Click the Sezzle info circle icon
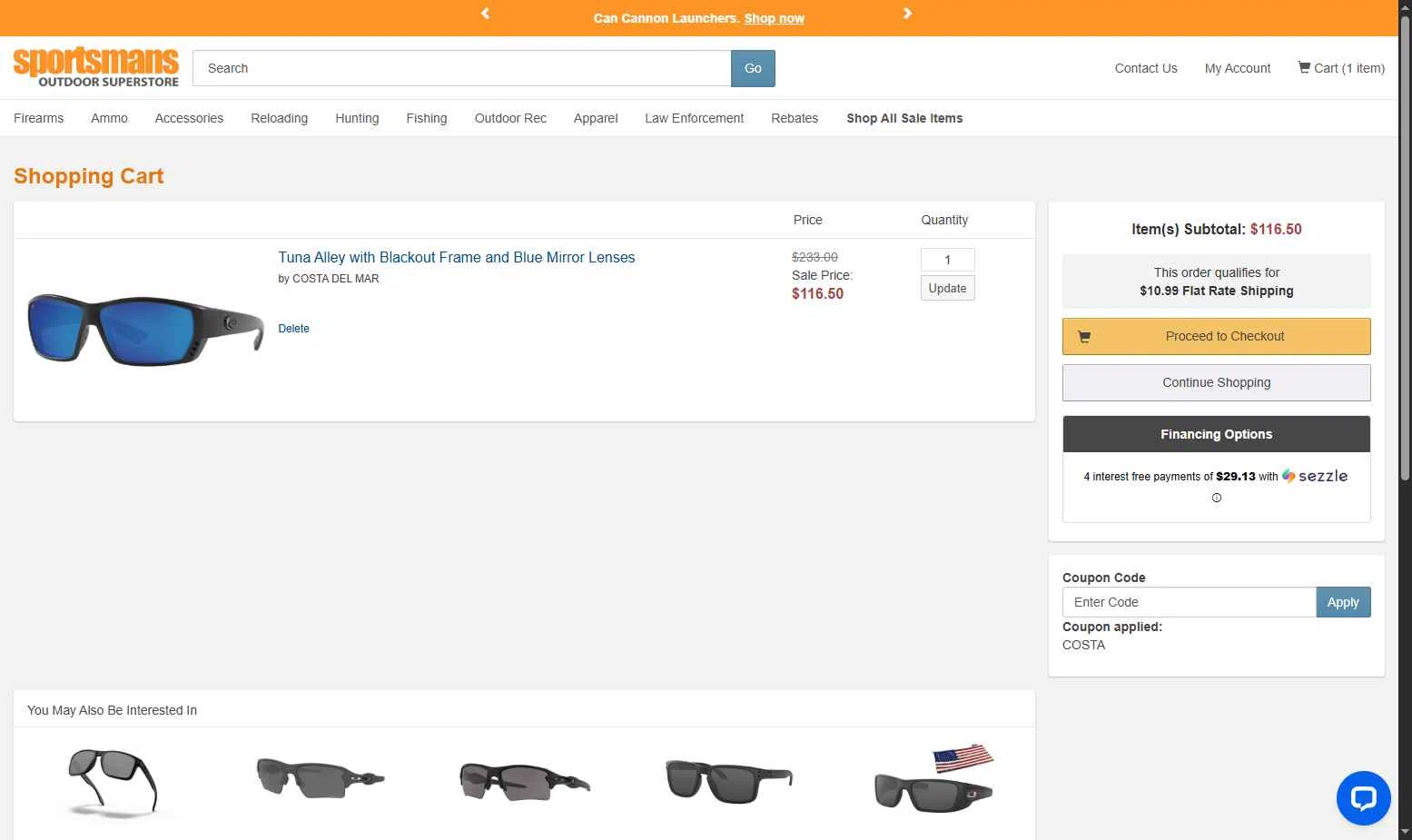1412x840 pixels. tap(1217, 498)
